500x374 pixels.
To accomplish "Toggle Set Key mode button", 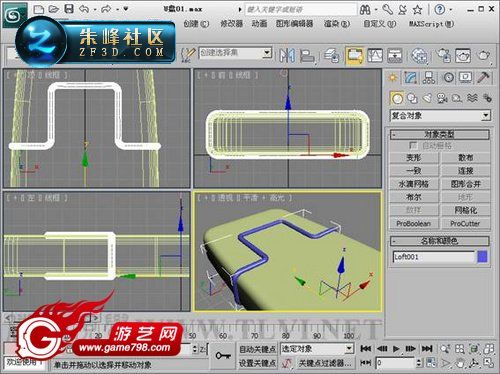I will 257,363.
